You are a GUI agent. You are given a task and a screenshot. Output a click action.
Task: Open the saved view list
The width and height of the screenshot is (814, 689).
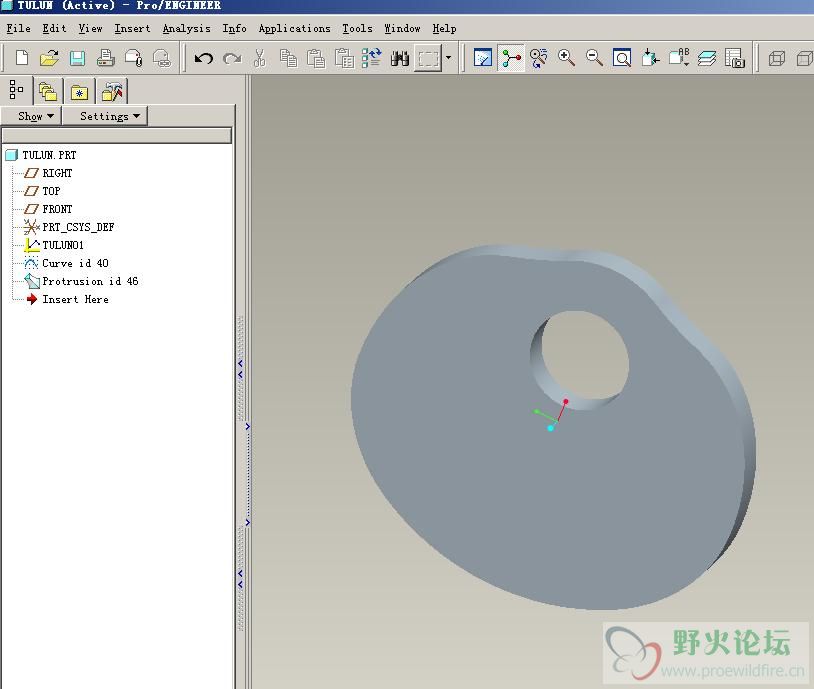[679, 58]
